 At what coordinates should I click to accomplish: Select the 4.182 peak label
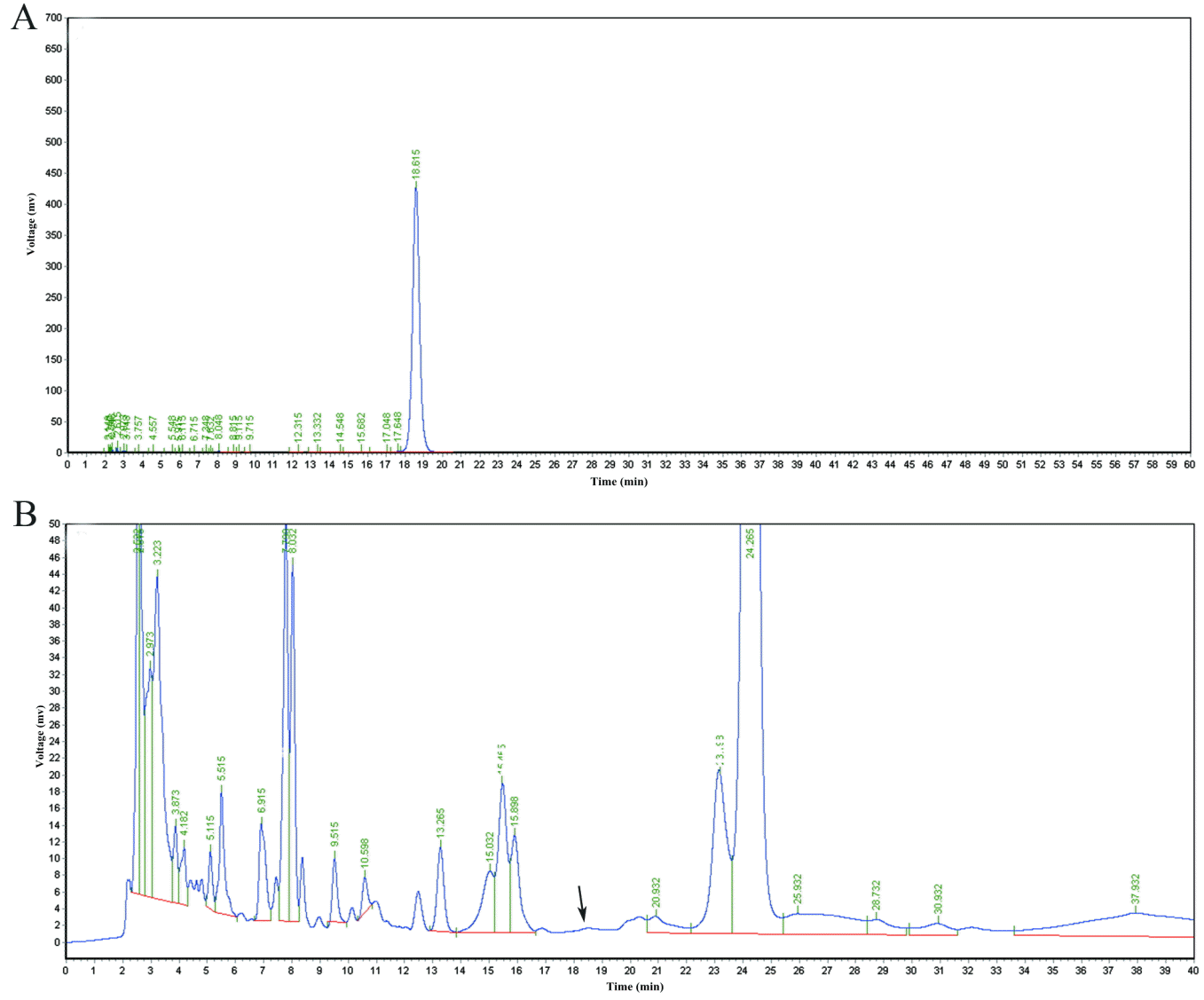point(185,822)
